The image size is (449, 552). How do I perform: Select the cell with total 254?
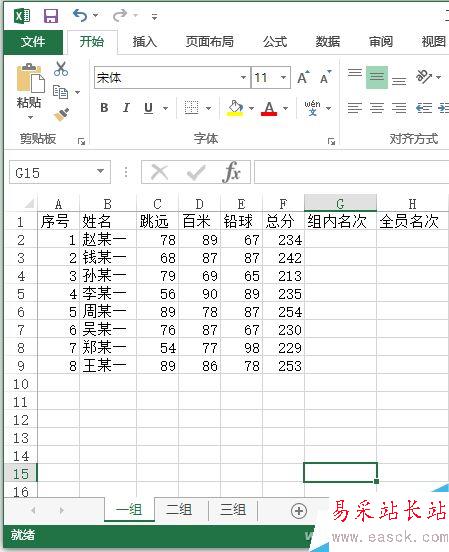(x=283, y=312)
